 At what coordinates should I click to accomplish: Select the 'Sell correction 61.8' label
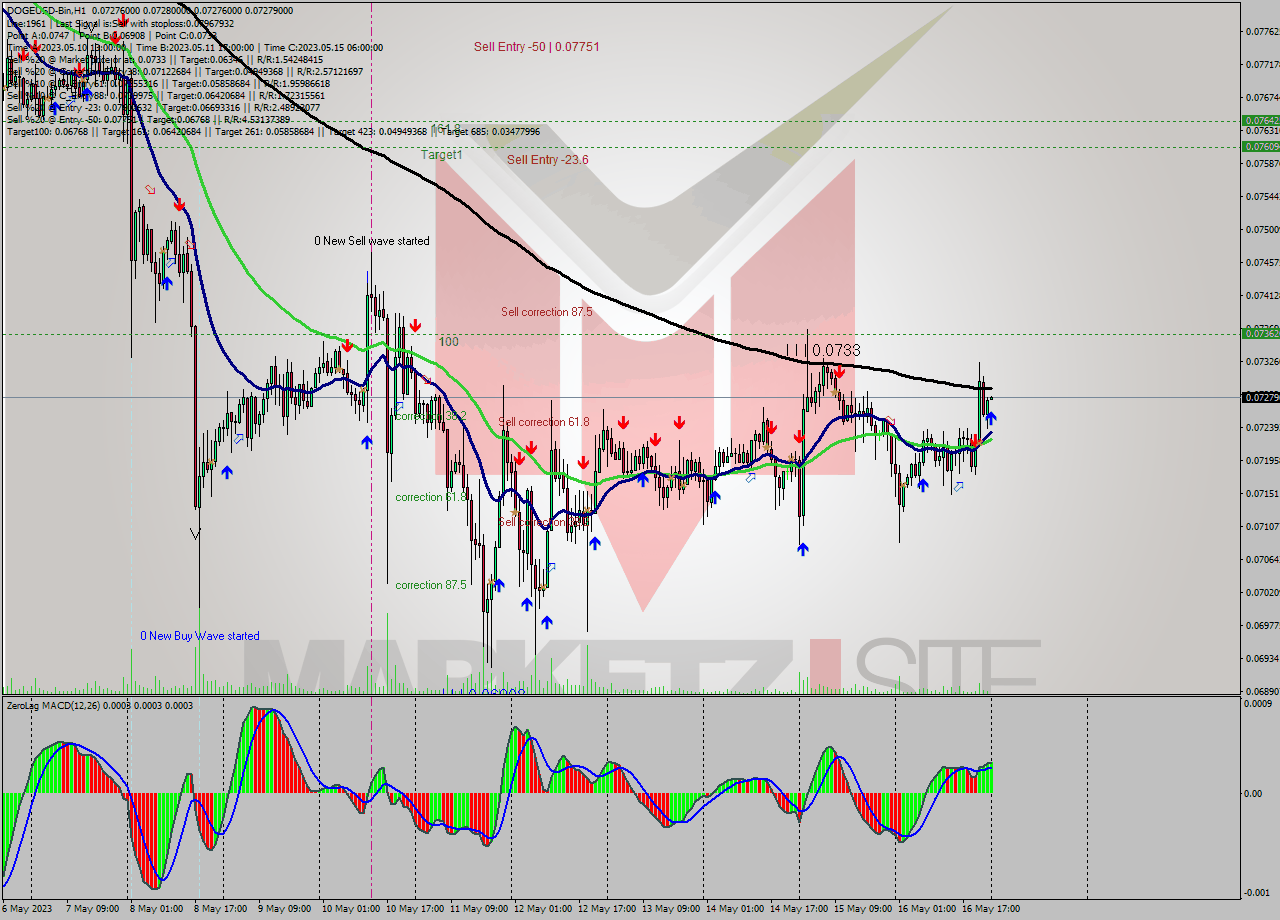544,422
